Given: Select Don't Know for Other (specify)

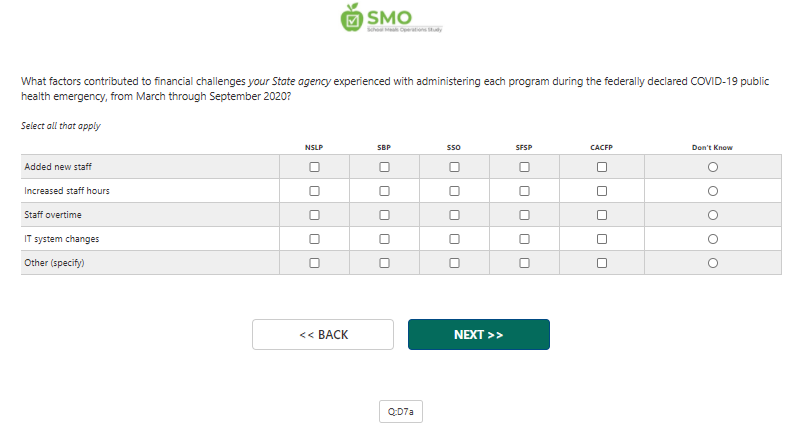Looking at the screenshot, I should point(713,263).
